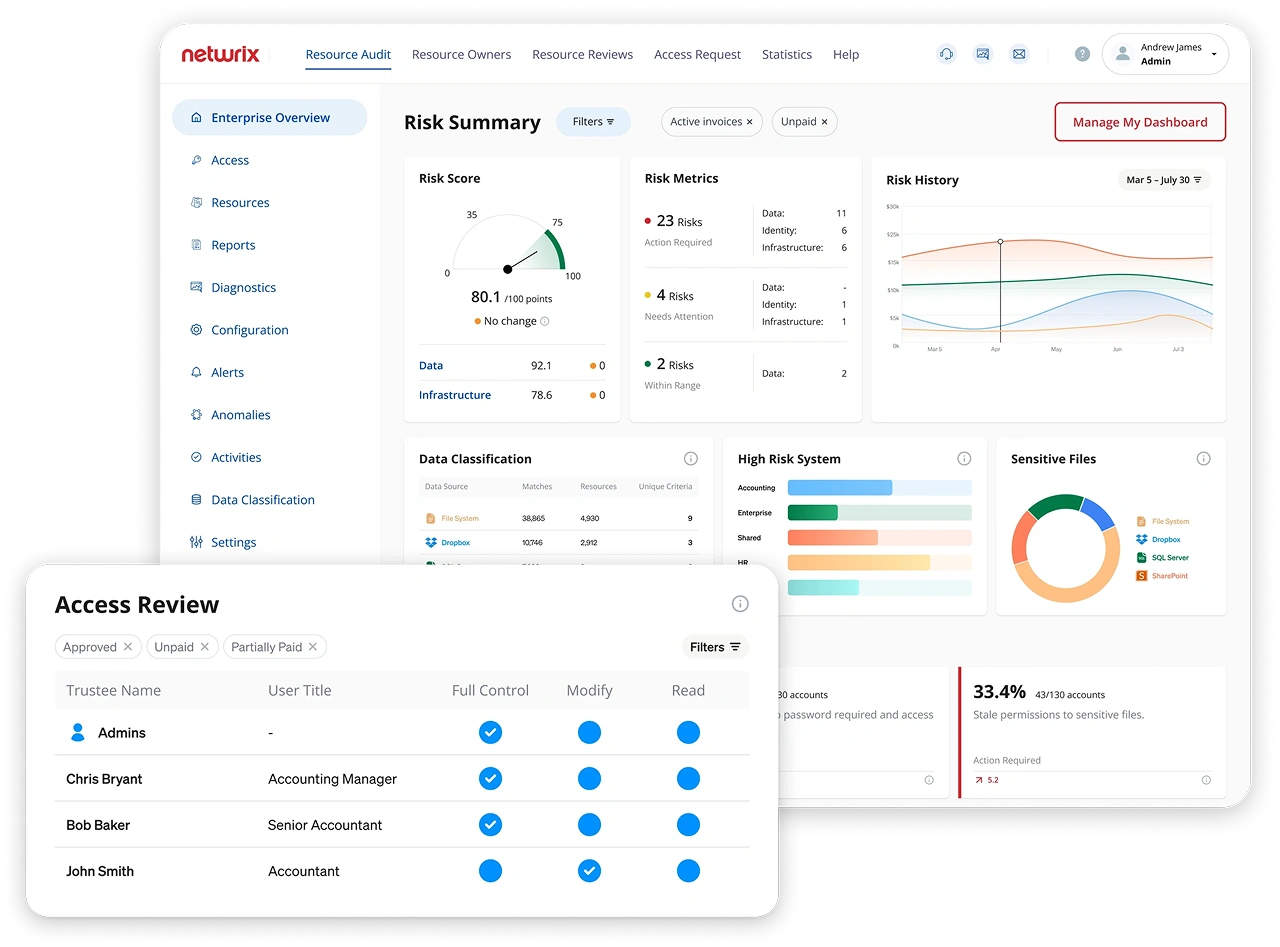The image size is (1280, 947).
Task: Remove the Partially Paid filter chip
Action: pos(313,647)
